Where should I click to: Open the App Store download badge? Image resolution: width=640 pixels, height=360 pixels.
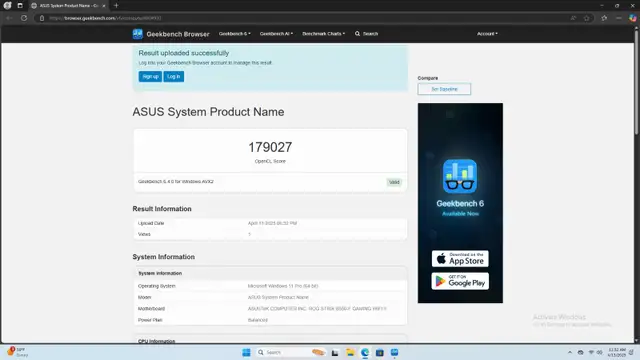(x=460, y=259)
